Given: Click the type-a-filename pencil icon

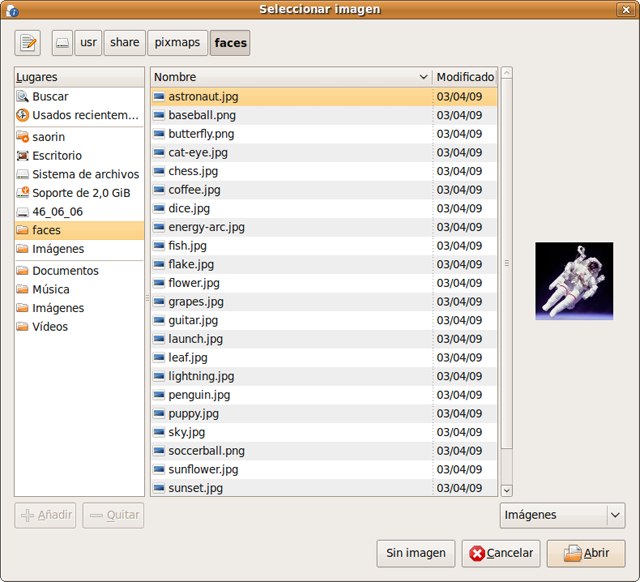Looking at the screenshot, I should (x=28, y=43).
